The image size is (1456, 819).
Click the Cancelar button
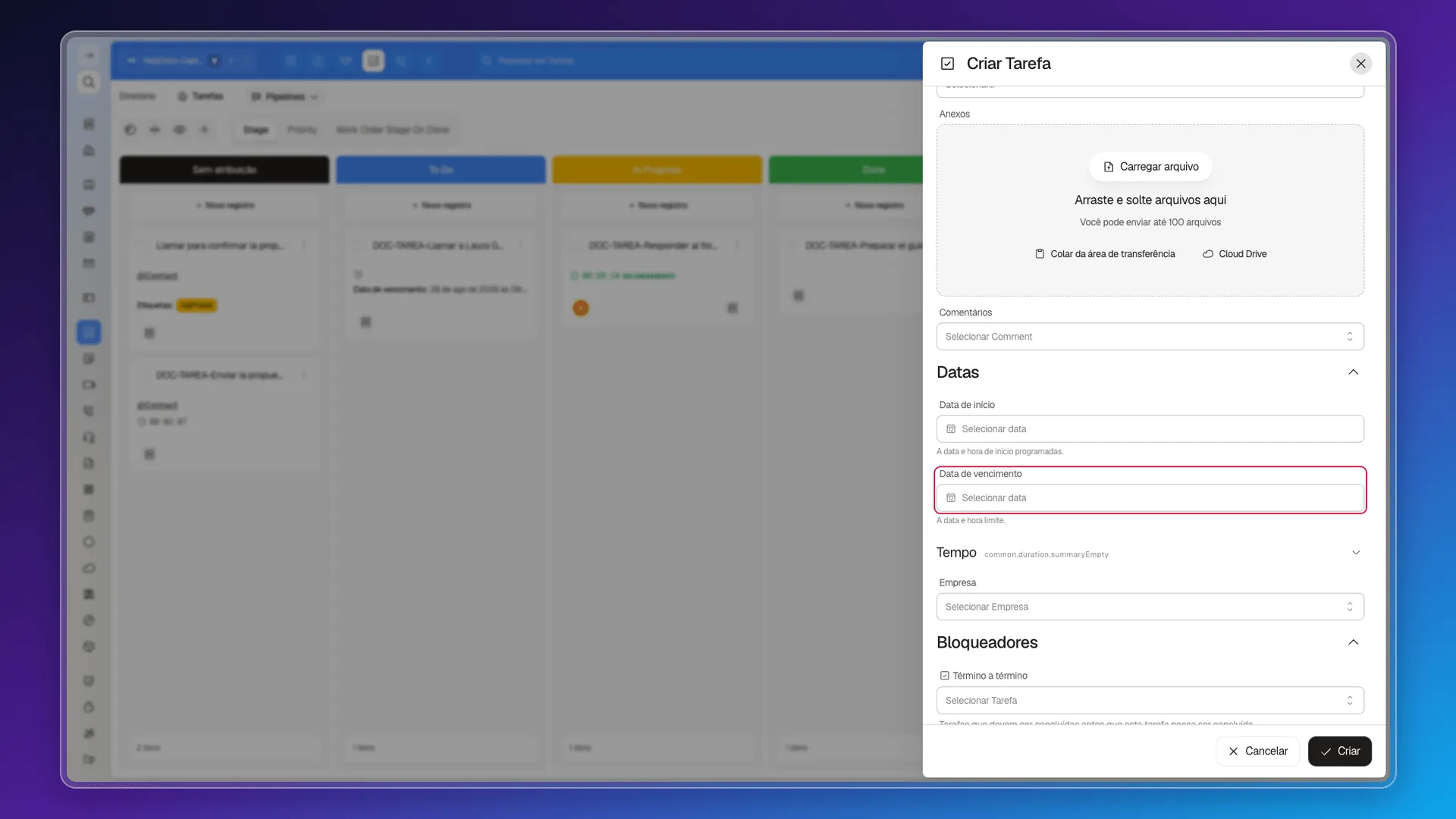(x=1257, y=752)
